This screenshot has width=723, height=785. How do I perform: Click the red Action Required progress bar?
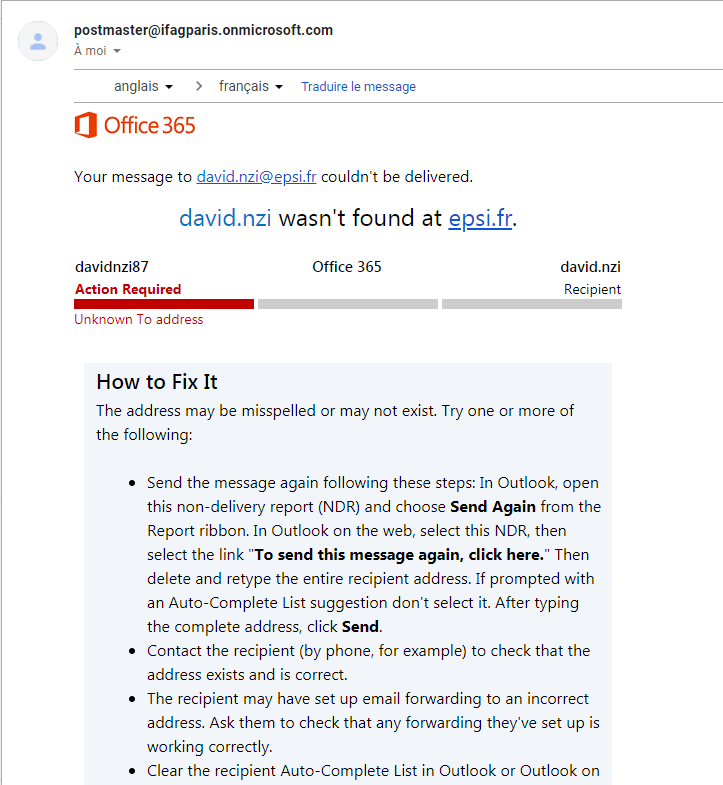tap(164, 304)
